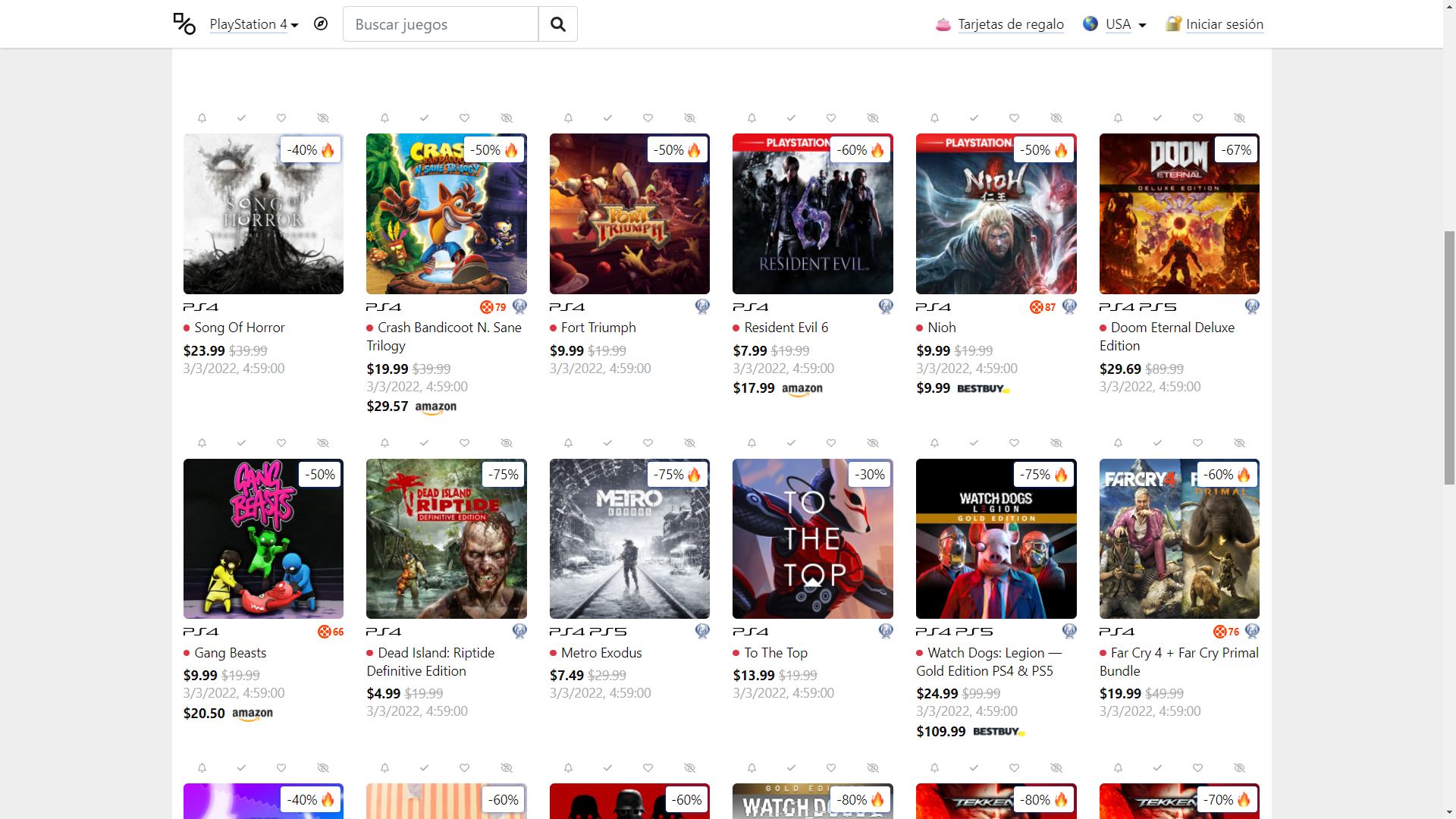Click heart wishlist icon above Fort Triumph

click(648, 118)
